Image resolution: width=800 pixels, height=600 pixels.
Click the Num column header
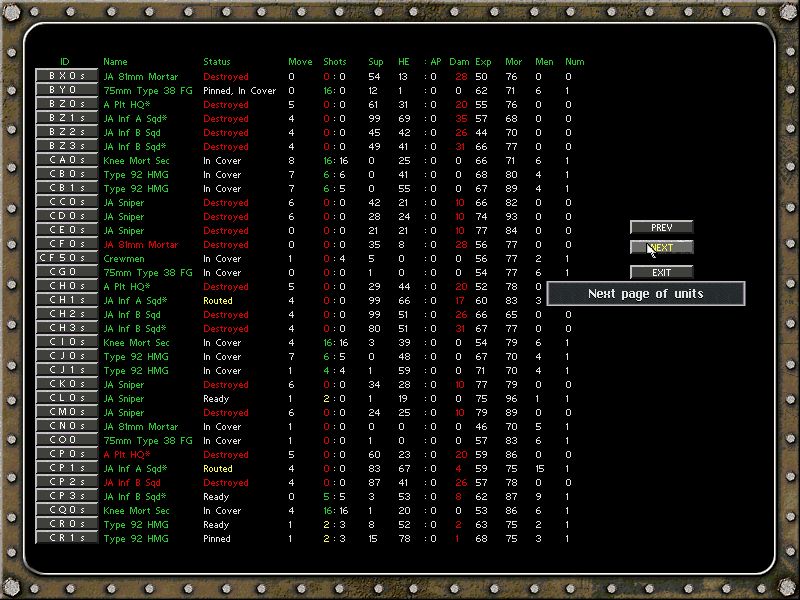pyautogui.click(x=574, y=62)
